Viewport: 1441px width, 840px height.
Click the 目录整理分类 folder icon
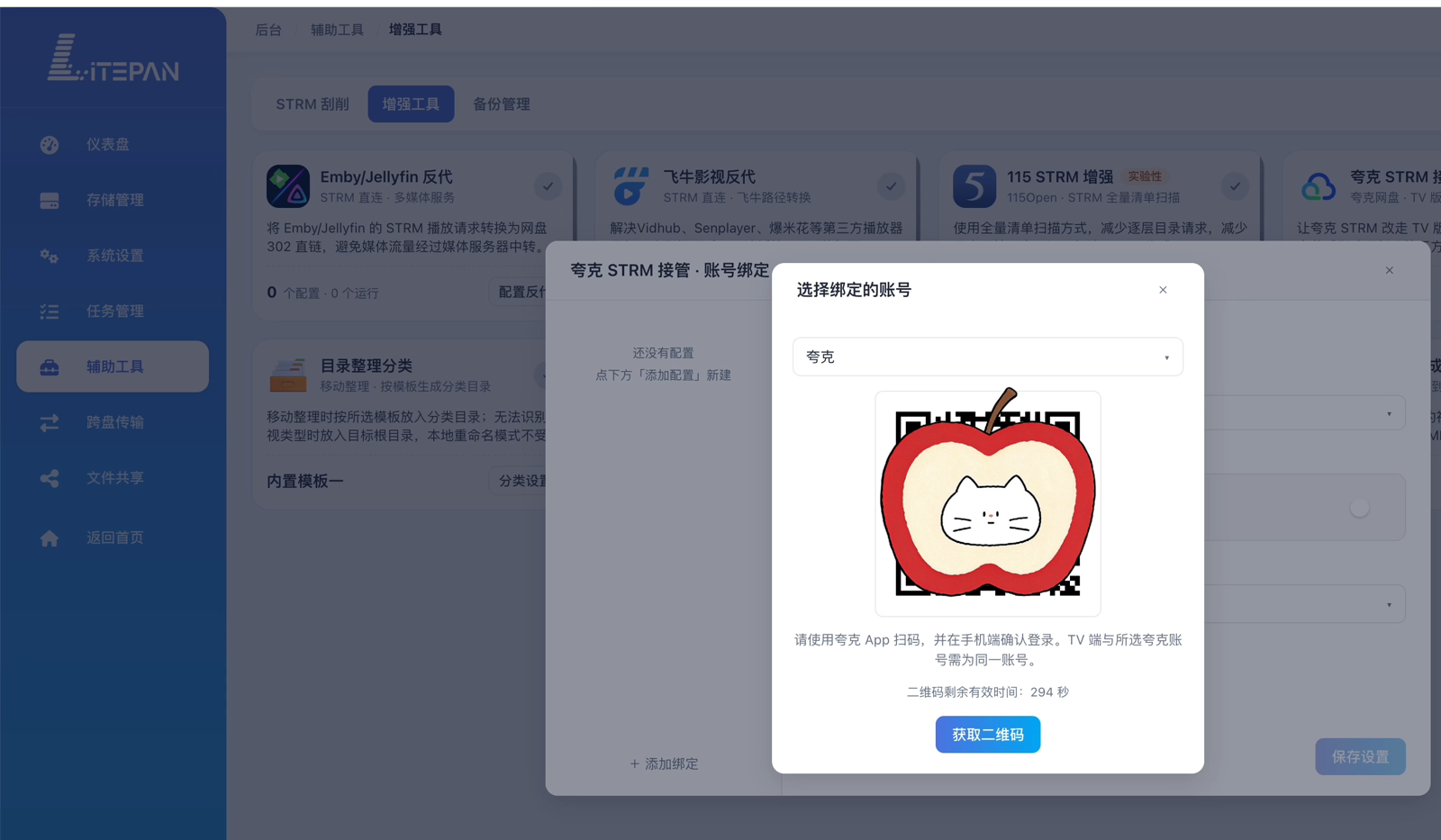click(x=288, y=375)
